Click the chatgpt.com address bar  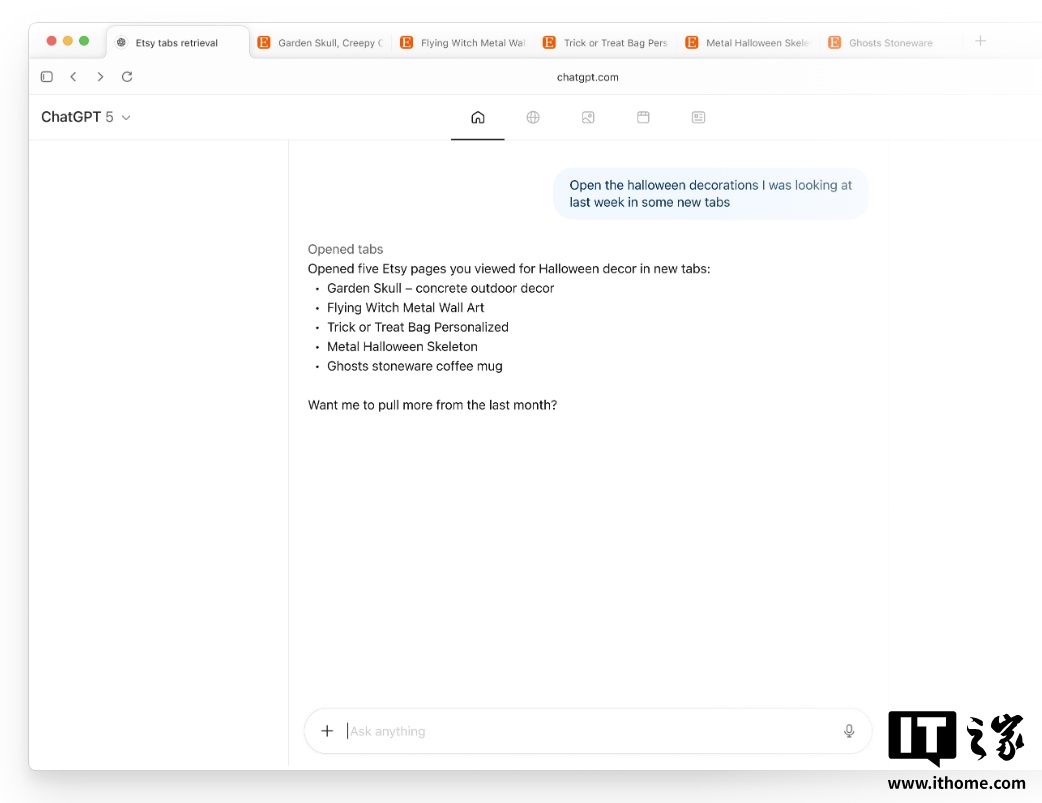tap(587, 77)
